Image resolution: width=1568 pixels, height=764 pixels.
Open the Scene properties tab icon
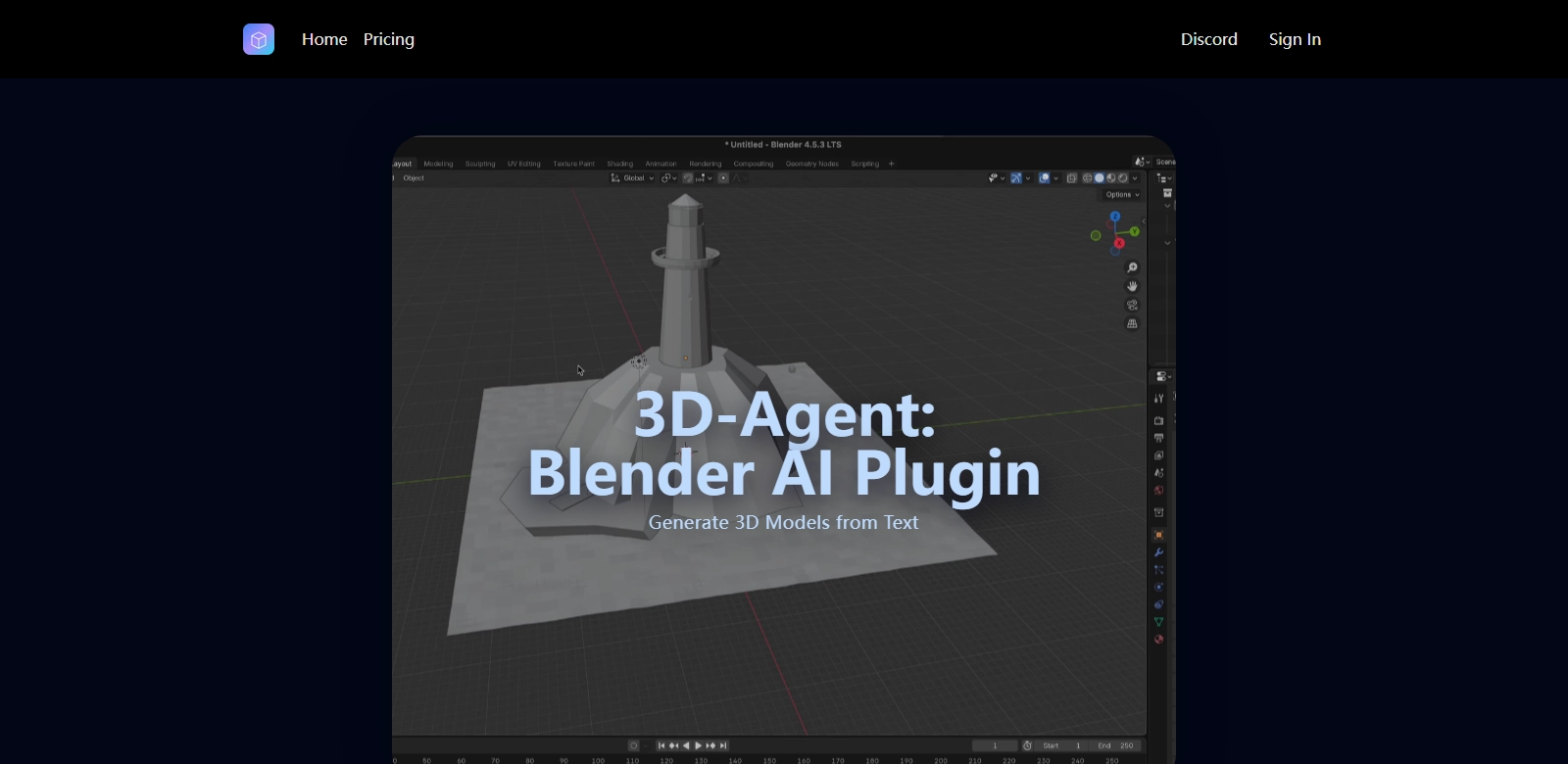tap(1158, 472)
